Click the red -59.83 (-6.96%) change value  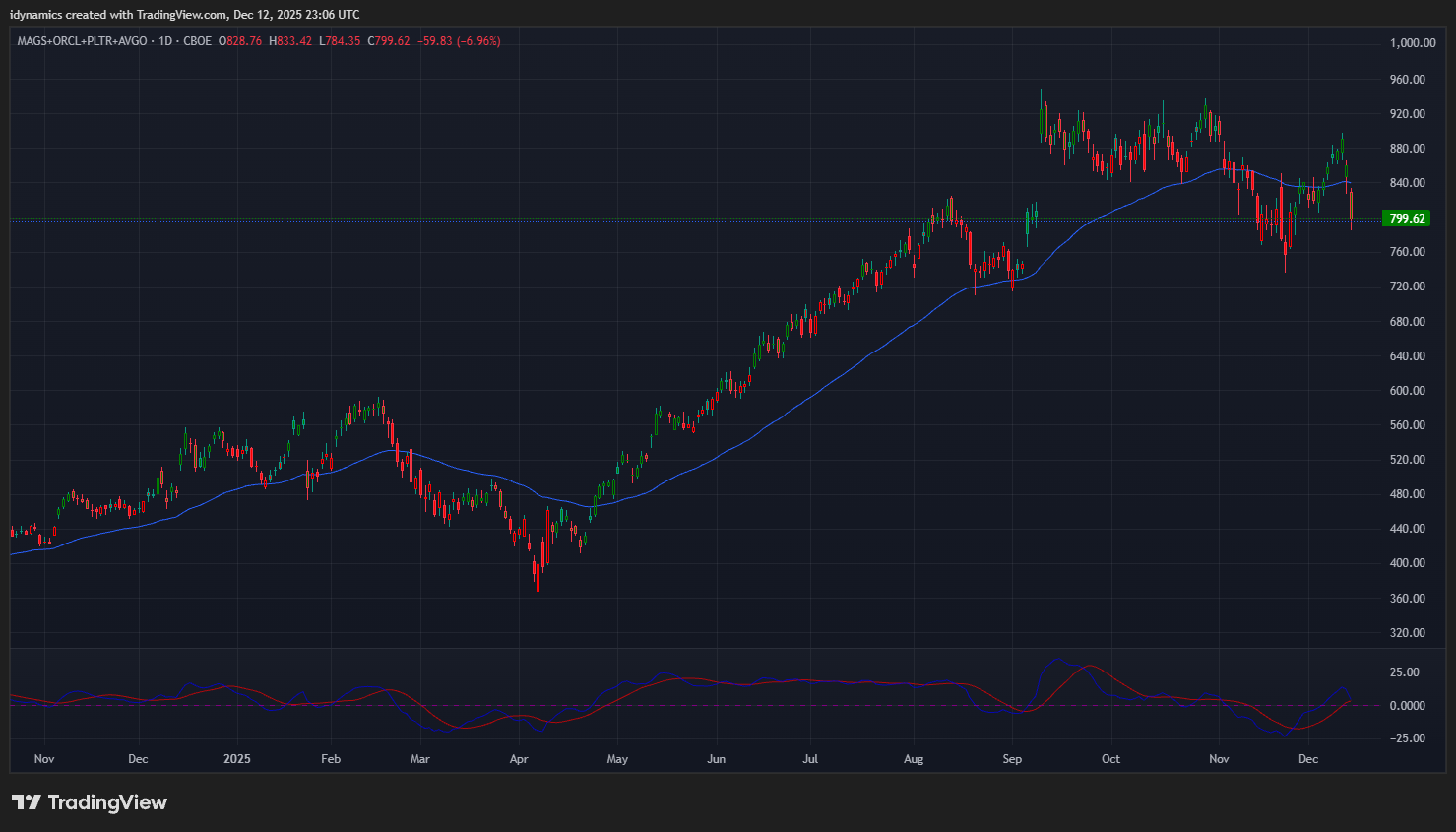[x=459, y=41]
